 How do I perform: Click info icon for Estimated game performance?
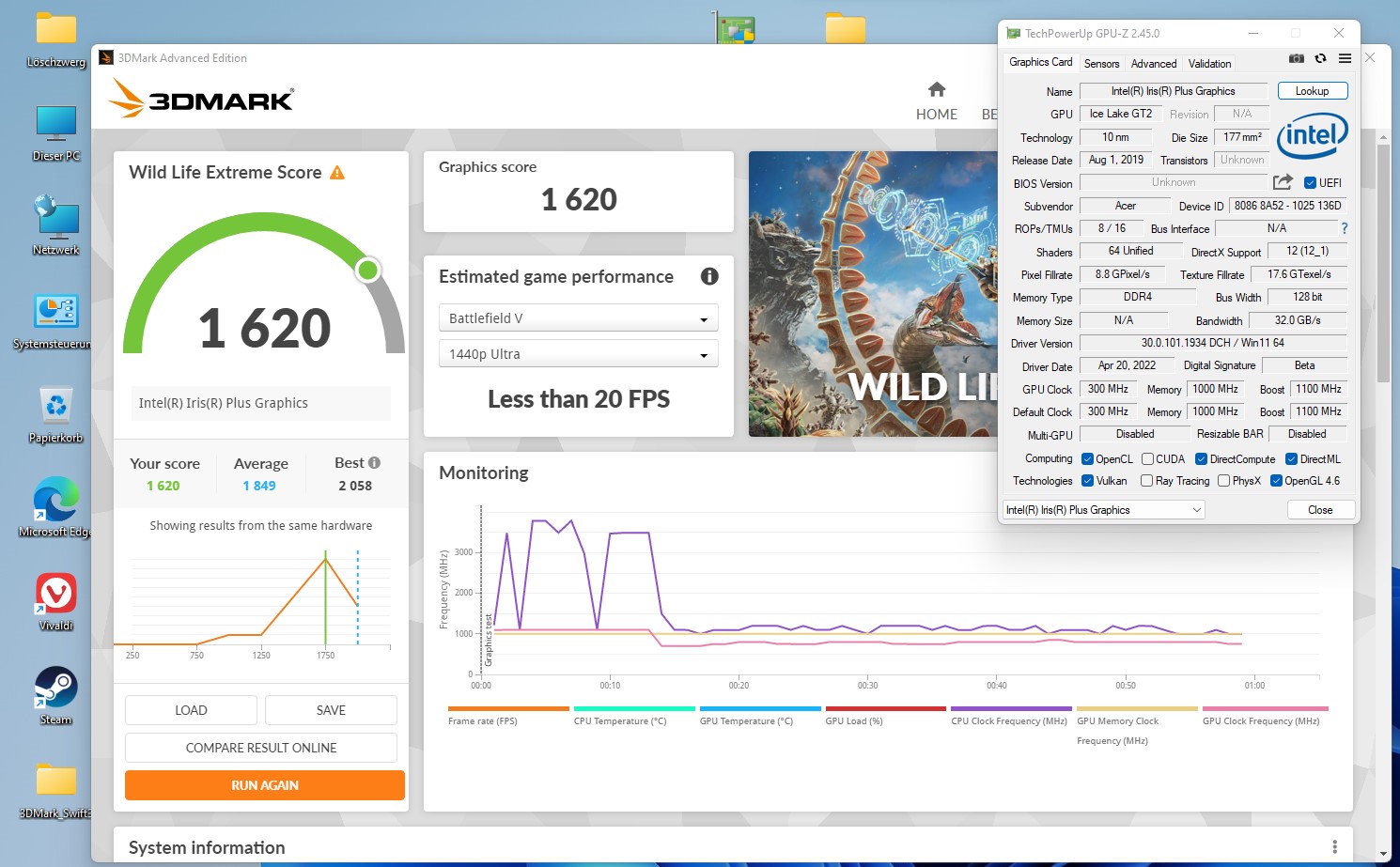(709, 276)
